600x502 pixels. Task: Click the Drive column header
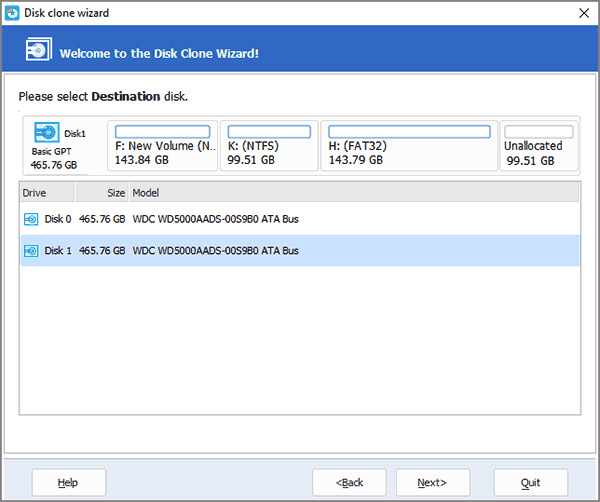tap(47, 192)
